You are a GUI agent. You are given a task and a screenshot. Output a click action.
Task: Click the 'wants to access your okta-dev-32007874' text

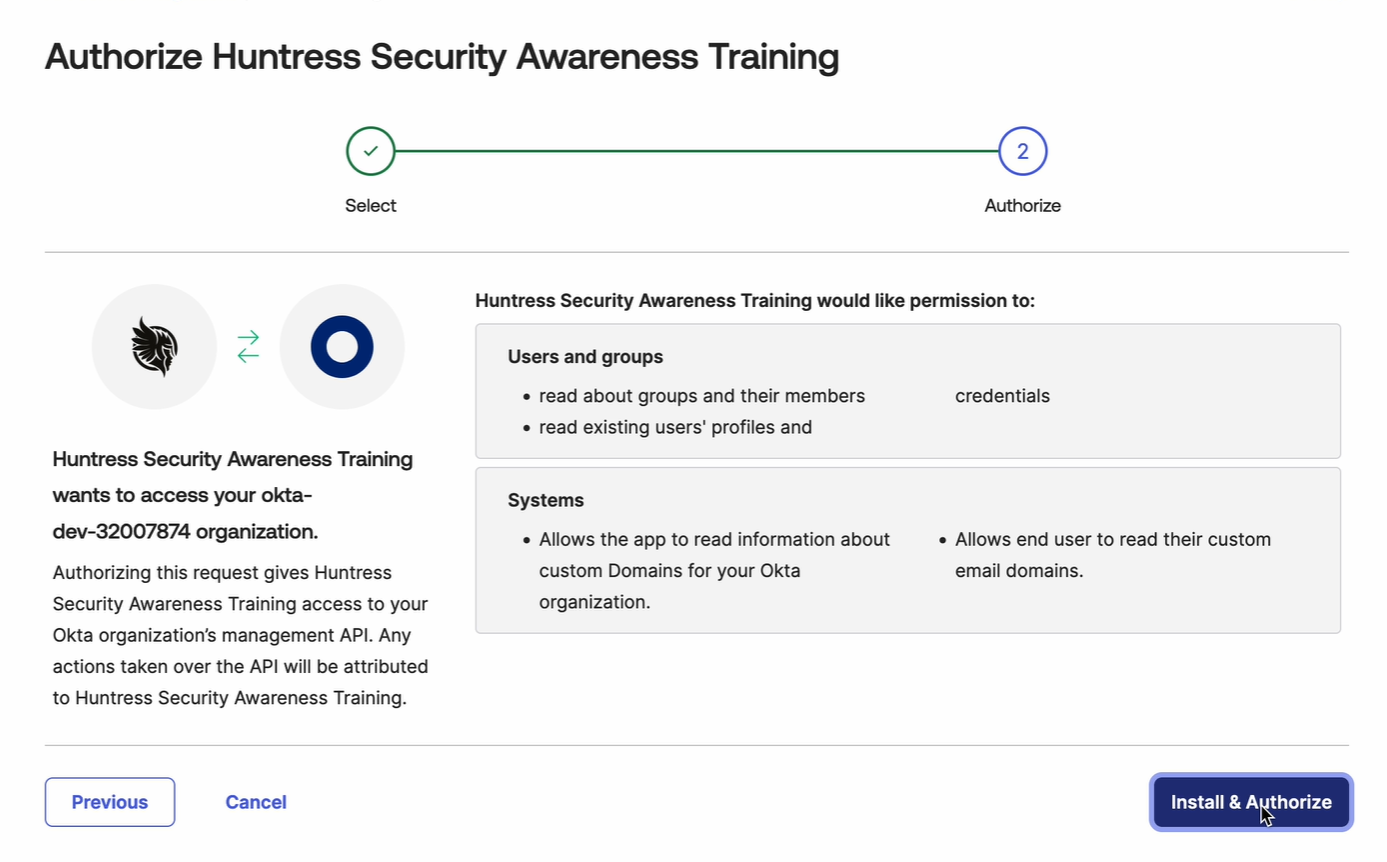pos(233,496)
